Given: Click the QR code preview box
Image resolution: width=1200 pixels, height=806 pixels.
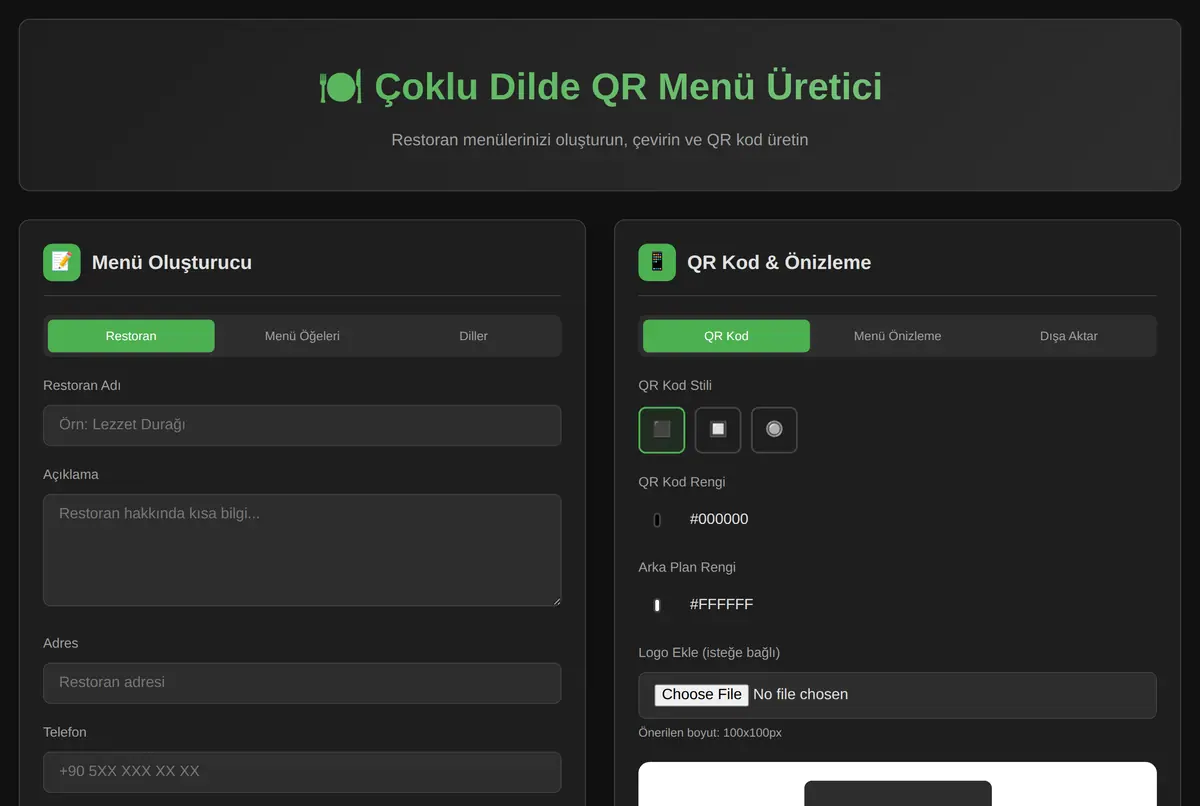Looking at the screenshot, I should [x=897, y=784].
